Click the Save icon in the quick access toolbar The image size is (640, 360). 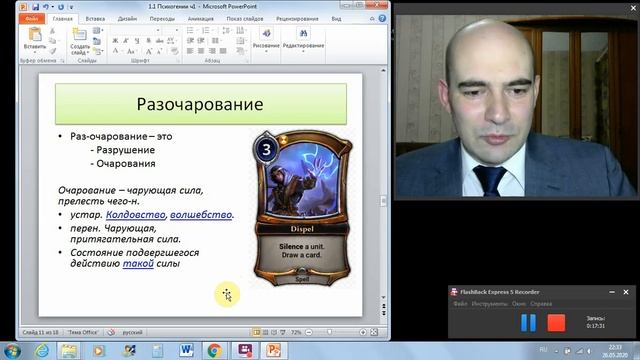[36, 7]
